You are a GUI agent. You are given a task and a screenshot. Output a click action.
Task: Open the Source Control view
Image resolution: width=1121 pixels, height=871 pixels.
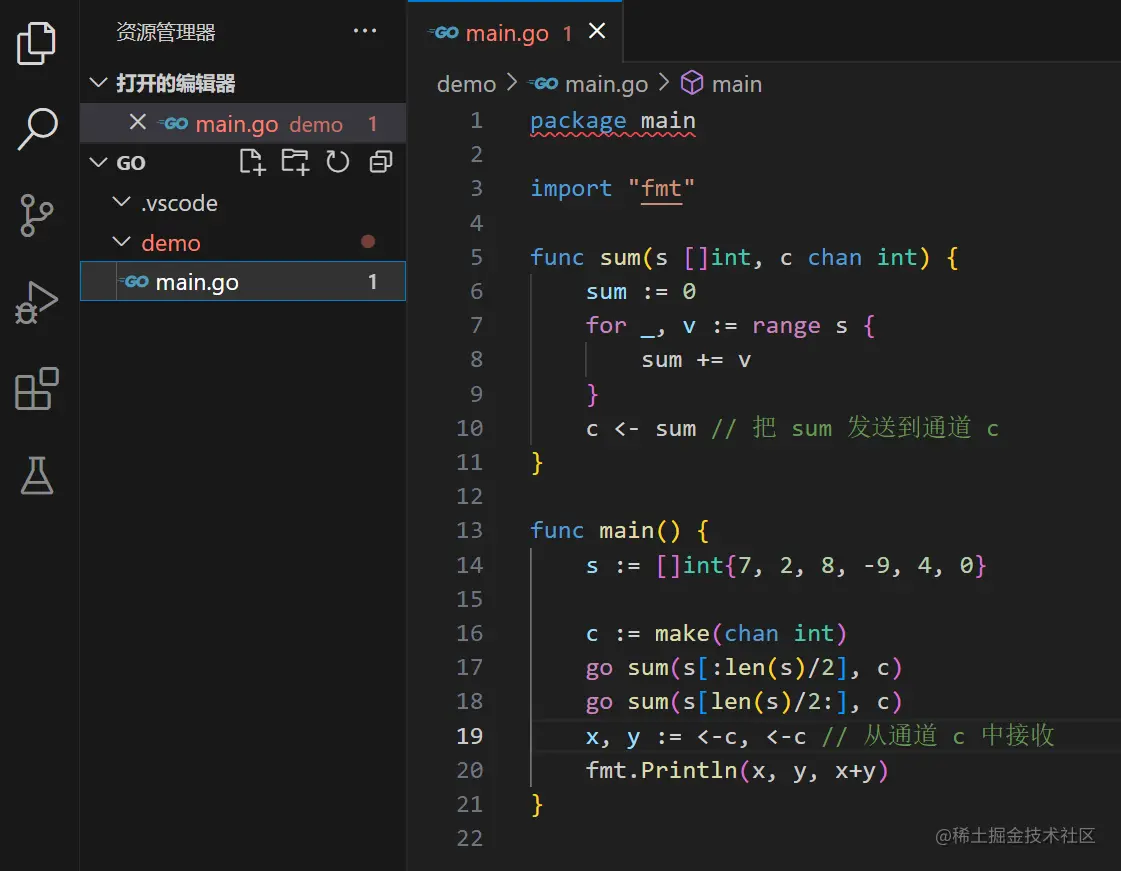coord(36,215)
